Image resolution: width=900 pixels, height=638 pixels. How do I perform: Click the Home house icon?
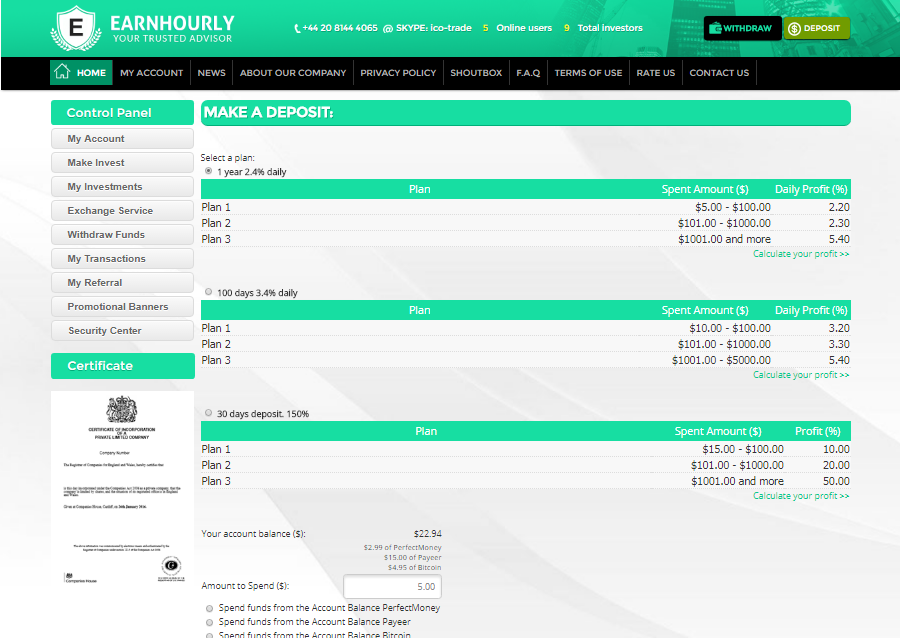click(62, 72)
